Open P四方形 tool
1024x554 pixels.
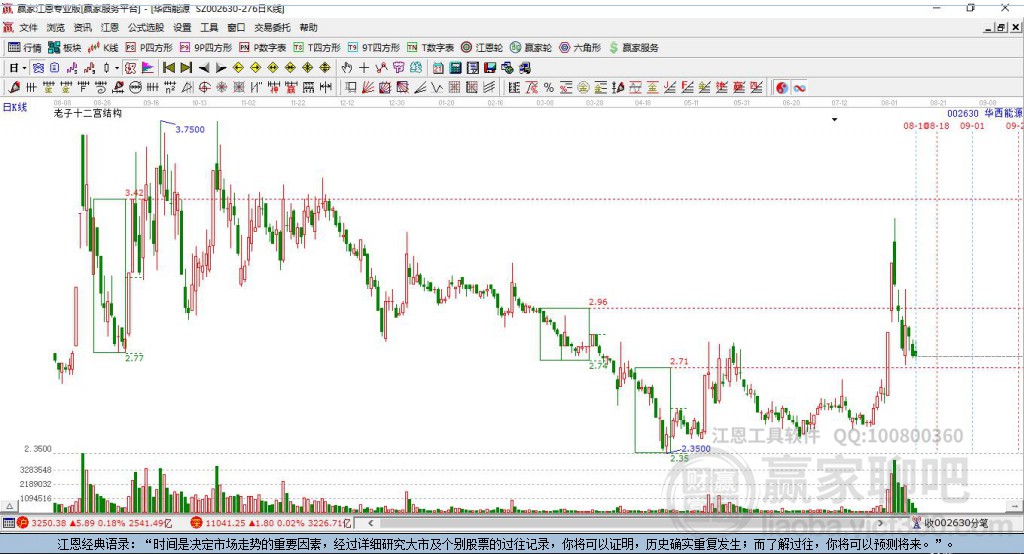click(x=149, y=48)
